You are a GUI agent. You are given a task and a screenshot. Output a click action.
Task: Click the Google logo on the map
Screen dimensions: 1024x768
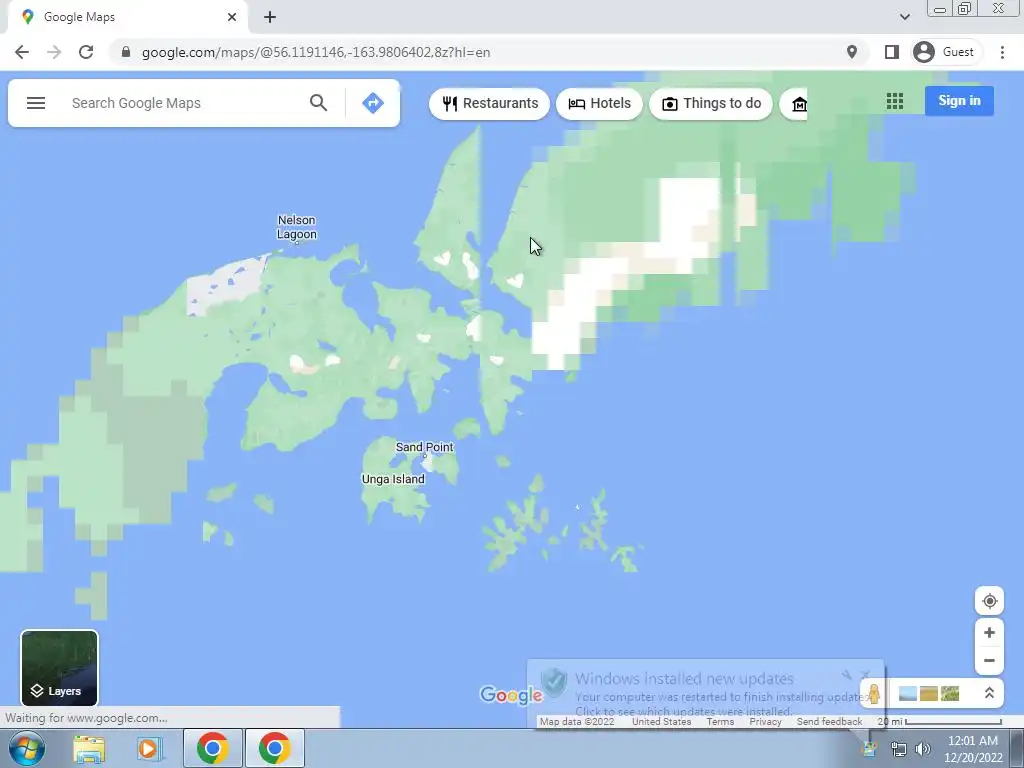coord(511,696)
